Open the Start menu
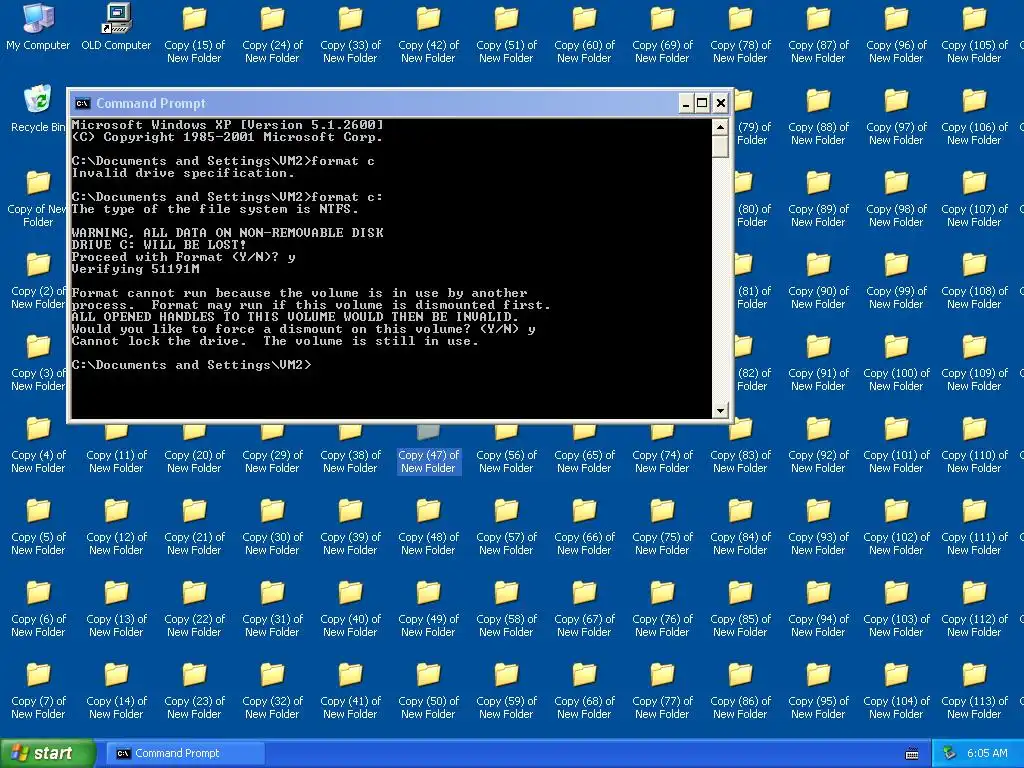Viewport: 1024px width, 768px height. 48,753
